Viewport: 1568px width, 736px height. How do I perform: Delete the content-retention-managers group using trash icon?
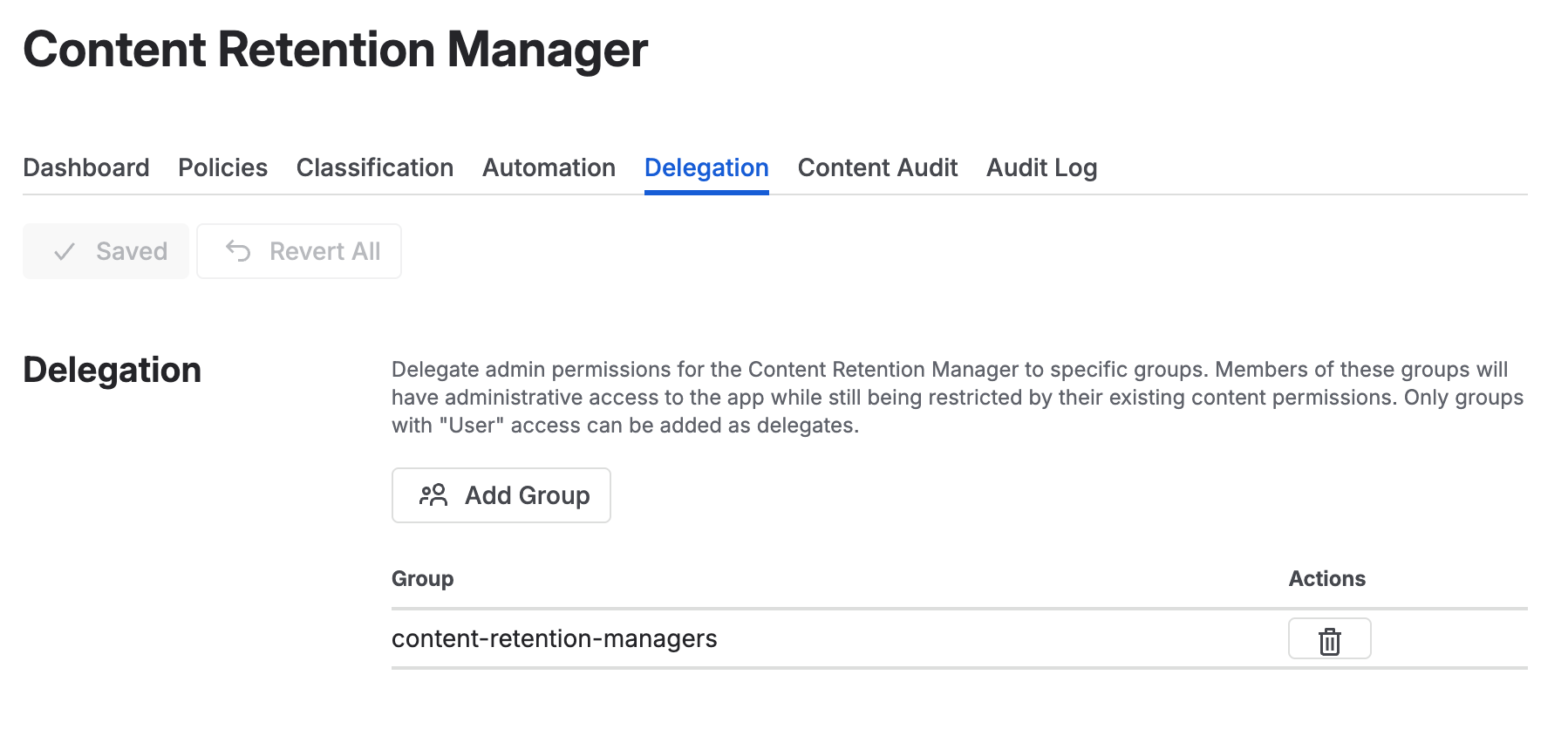[x=1329, y=639]
